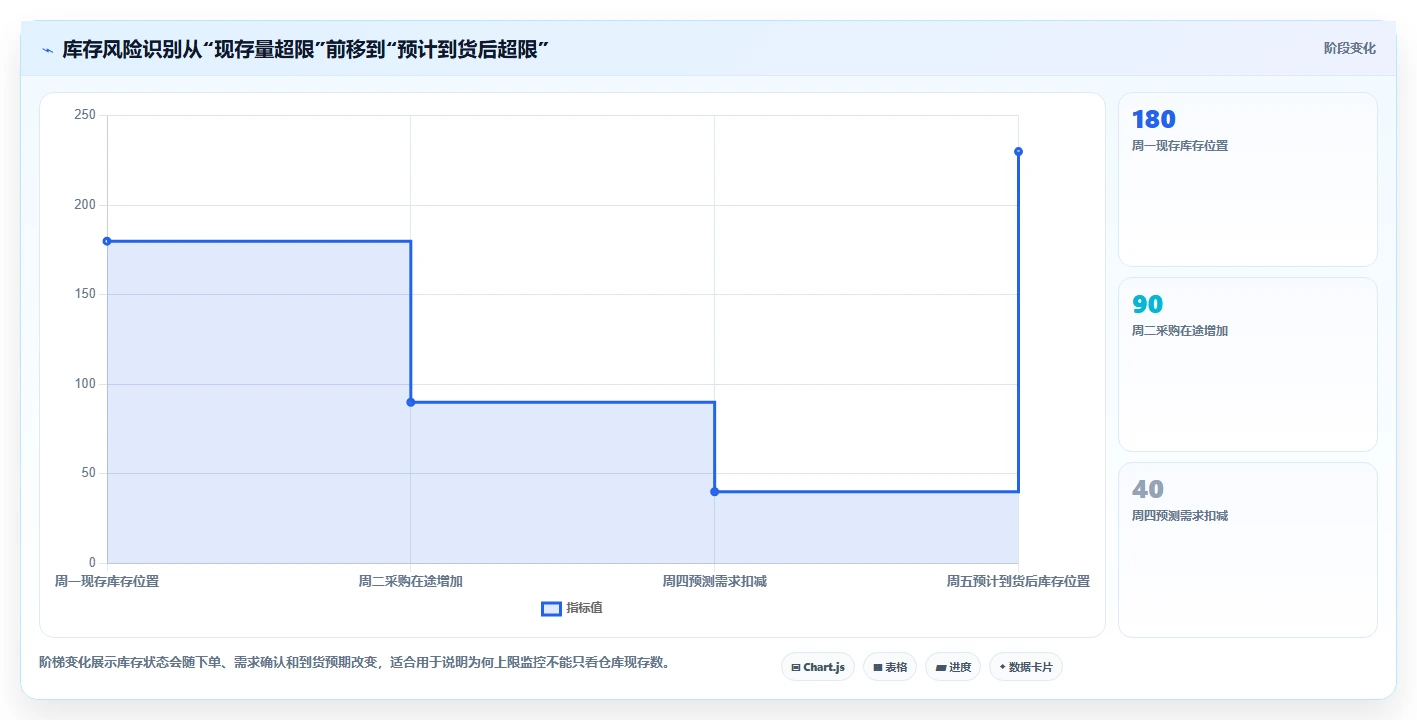Click the 阶段变化 label in header
The width and height of the screenshot is (1417, 720).
[x=1349, y=49]
